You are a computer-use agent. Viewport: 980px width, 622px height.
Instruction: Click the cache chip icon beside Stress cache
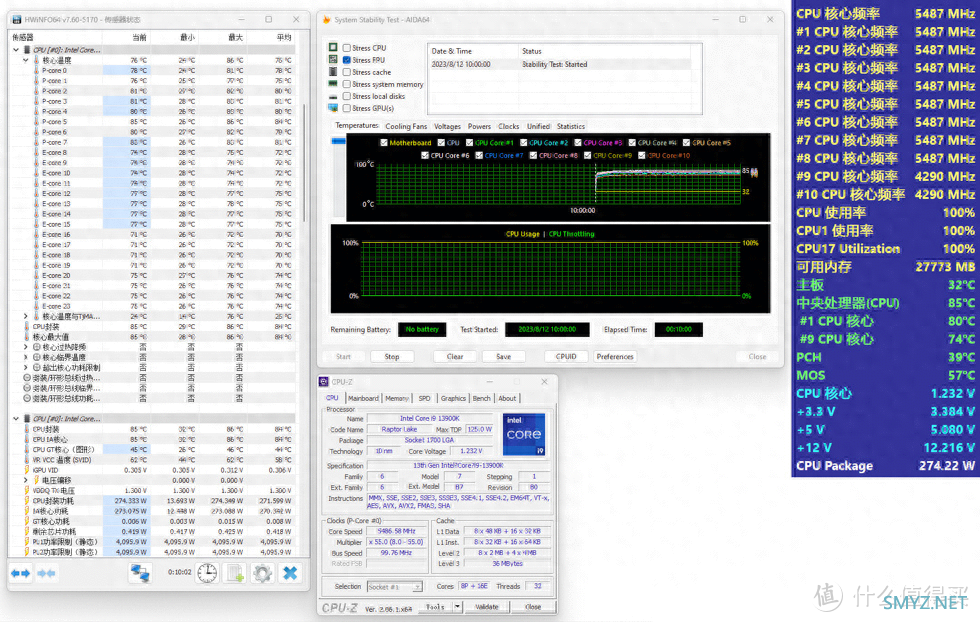333,72
